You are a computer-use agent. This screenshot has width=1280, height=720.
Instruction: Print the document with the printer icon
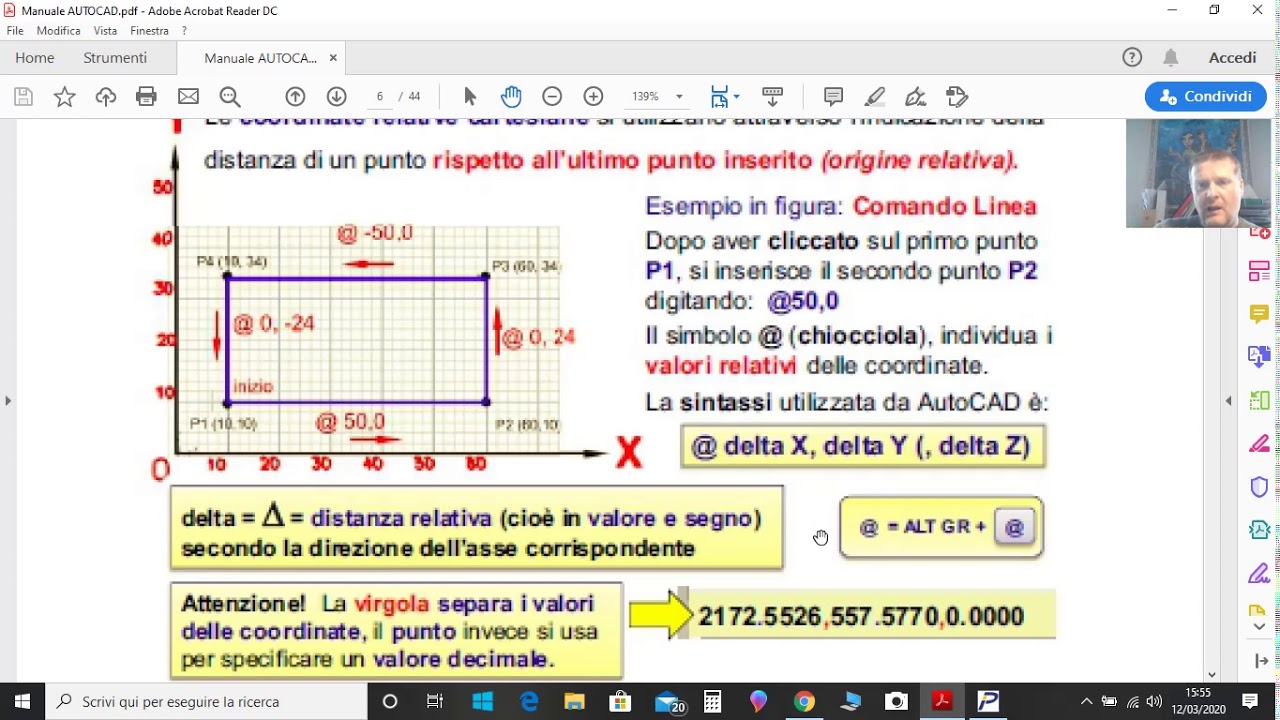tap(147, 97)
